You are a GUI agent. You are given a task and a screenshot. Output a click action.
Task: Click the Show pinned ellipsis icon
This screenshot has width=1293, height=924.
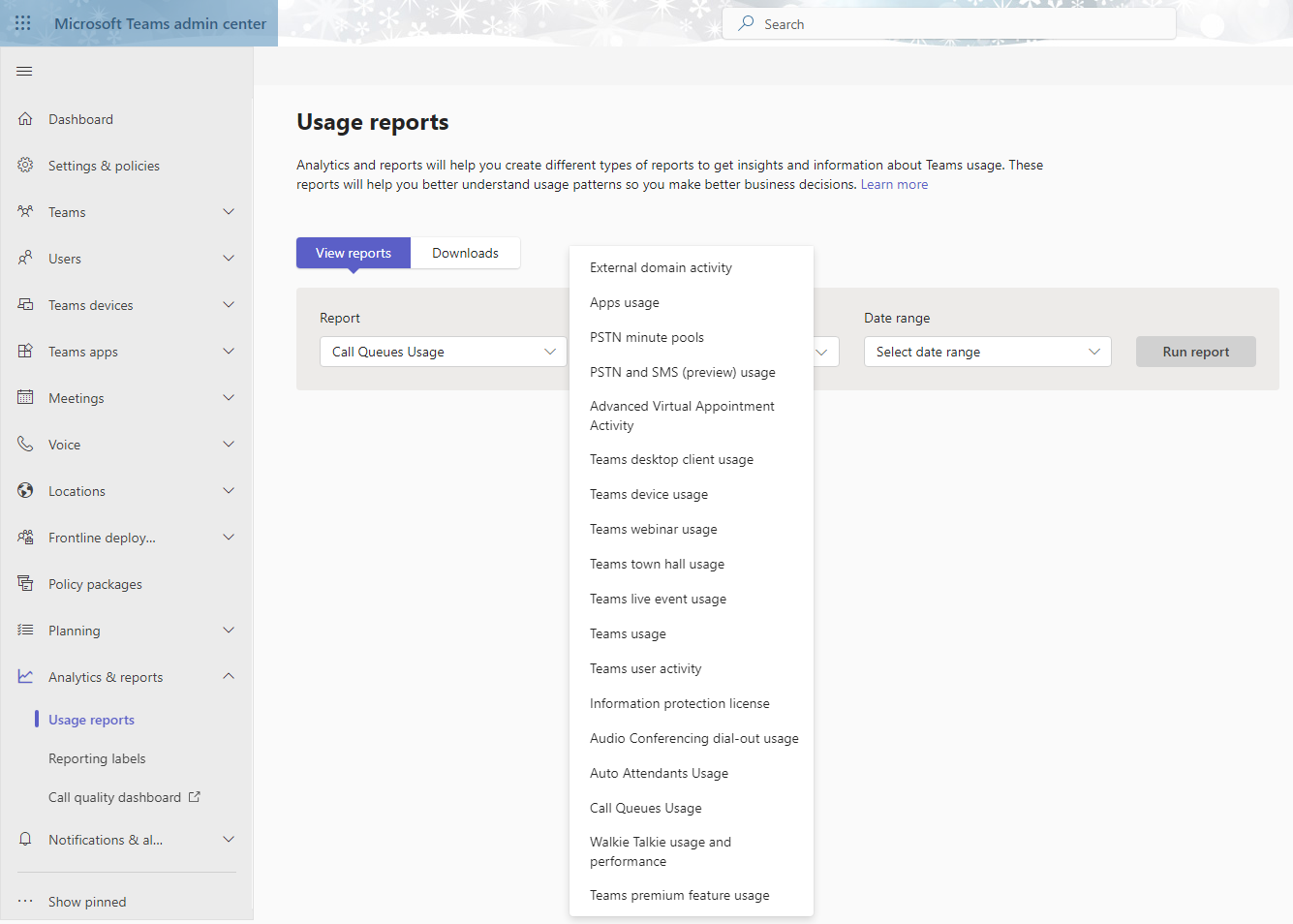pyautogui.click(x=25, y=902)
